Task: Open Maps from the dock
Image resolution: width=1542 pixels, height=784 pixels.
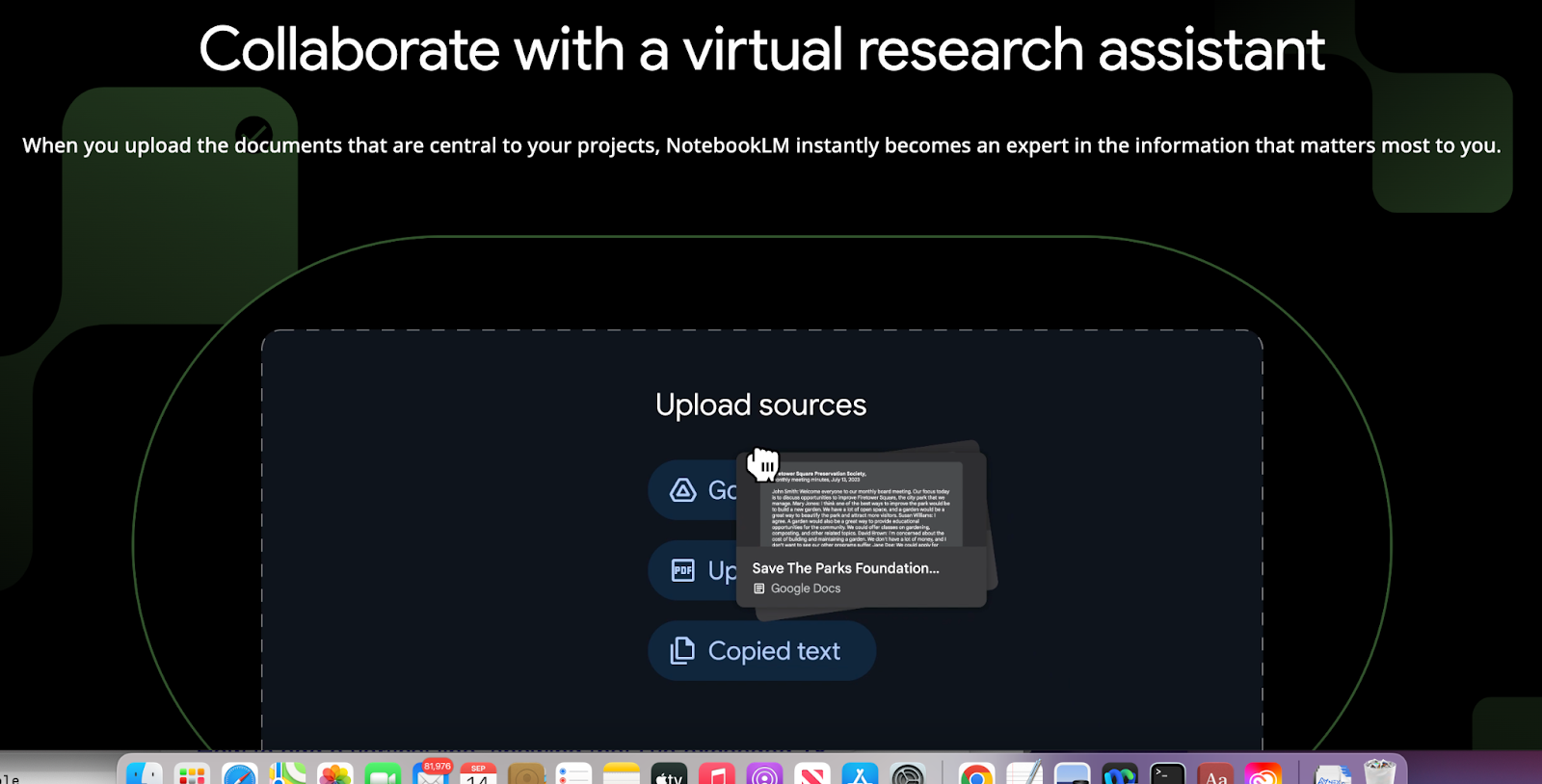Action: click(x=288, y=773)
